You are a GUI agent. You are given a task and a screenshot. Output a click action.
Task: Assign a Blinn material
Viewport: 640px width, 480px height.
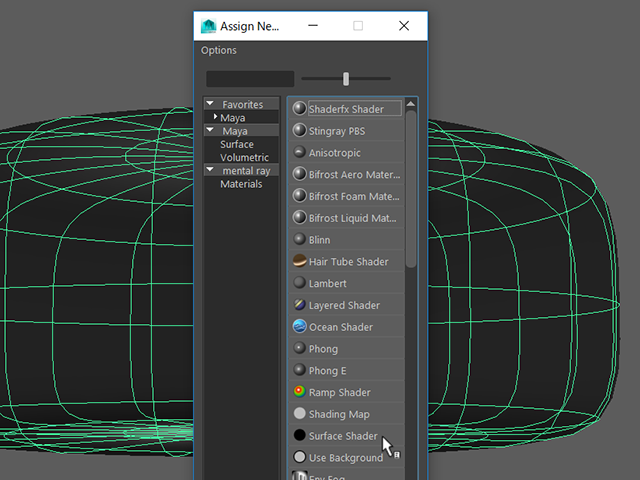[x=347, y=240]
